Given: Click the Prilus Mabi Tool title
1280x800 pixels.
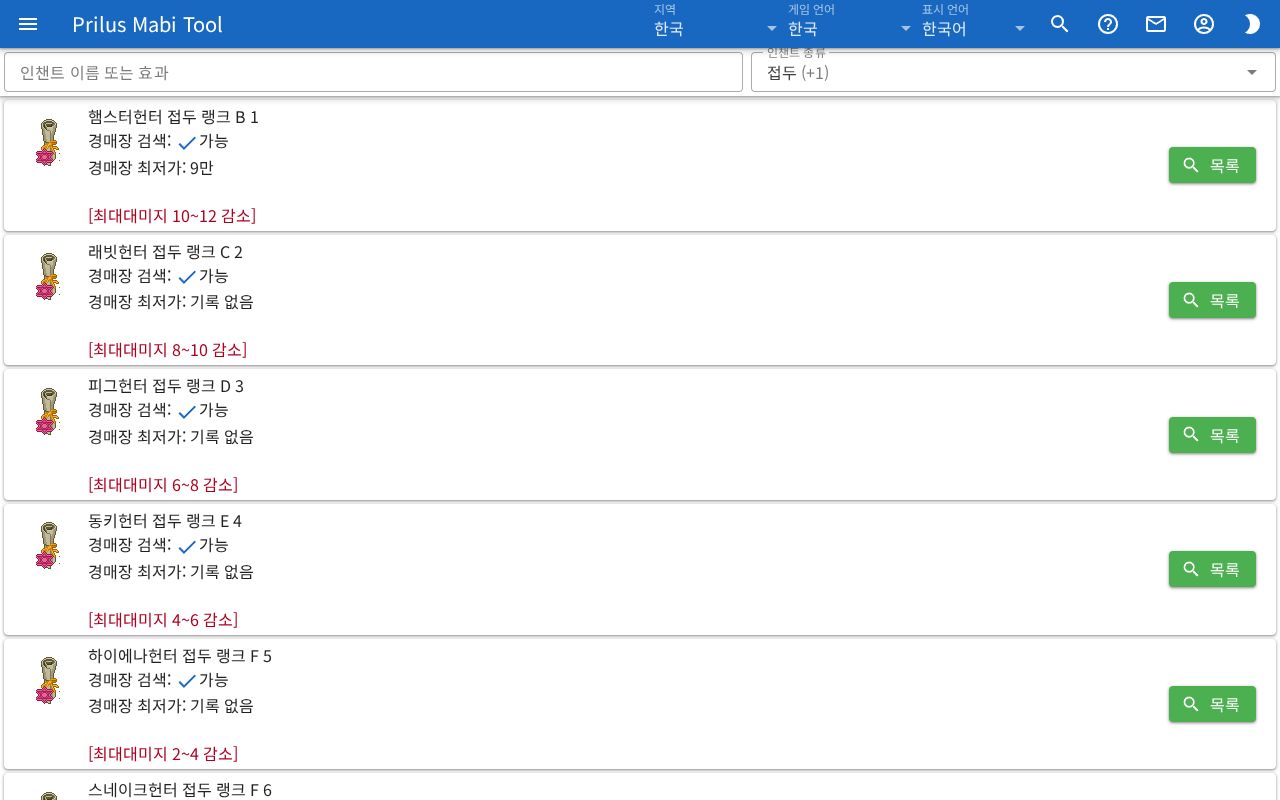Looking at the screenshot, I should point(147,24).
